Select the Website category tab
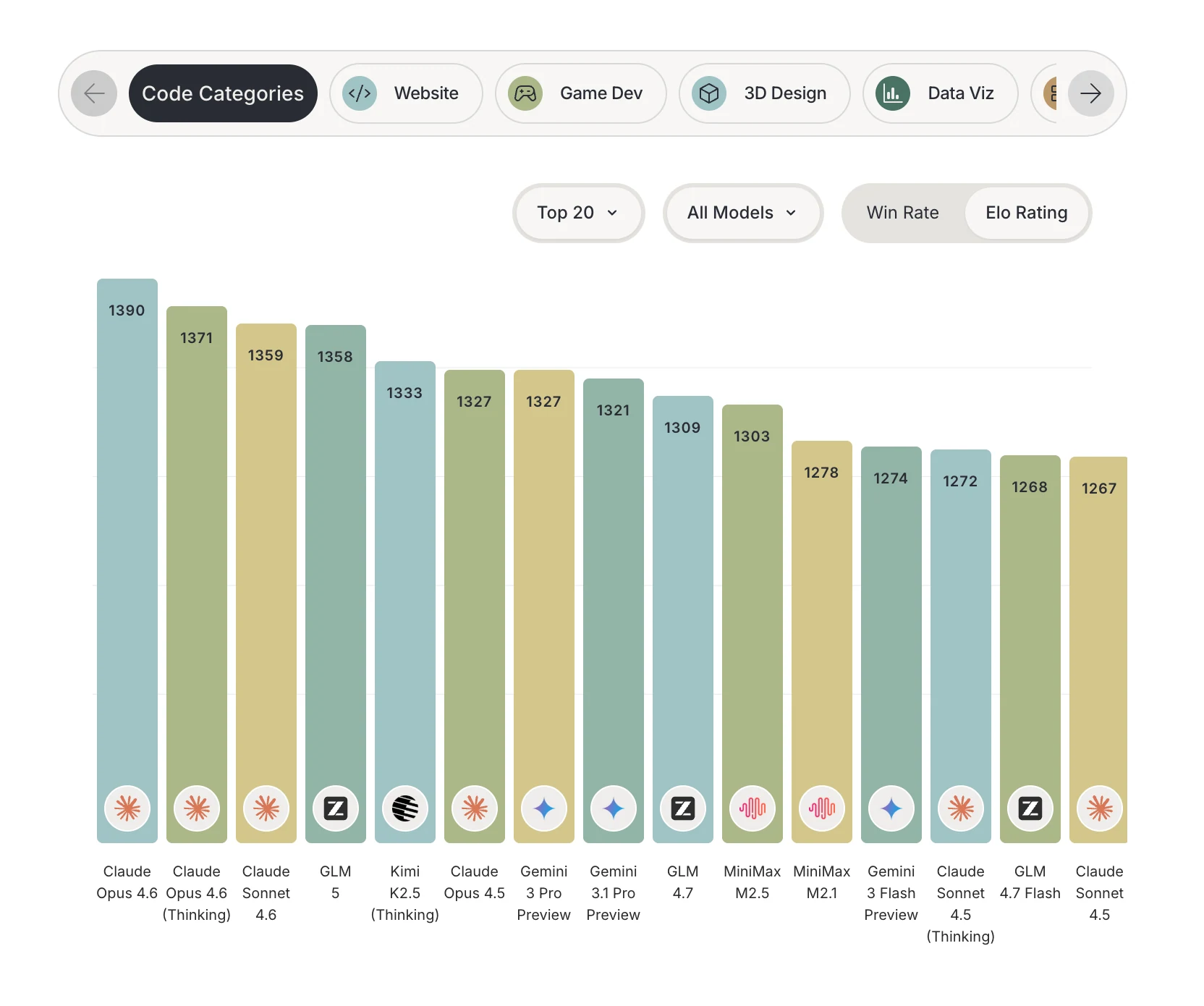 [x=406, y=93]
